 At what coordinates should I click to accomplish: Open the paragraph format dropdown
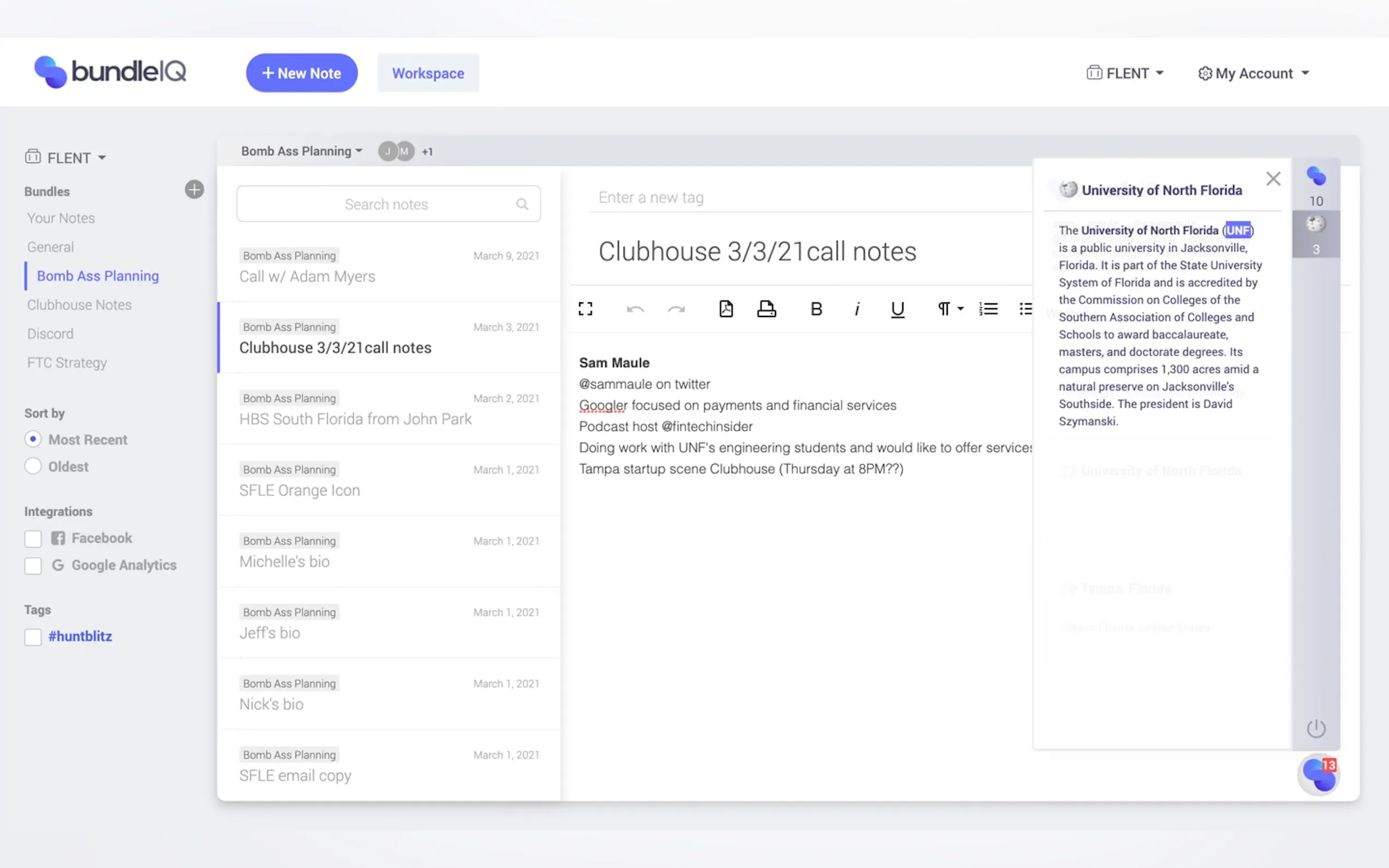tap(949, 309)
